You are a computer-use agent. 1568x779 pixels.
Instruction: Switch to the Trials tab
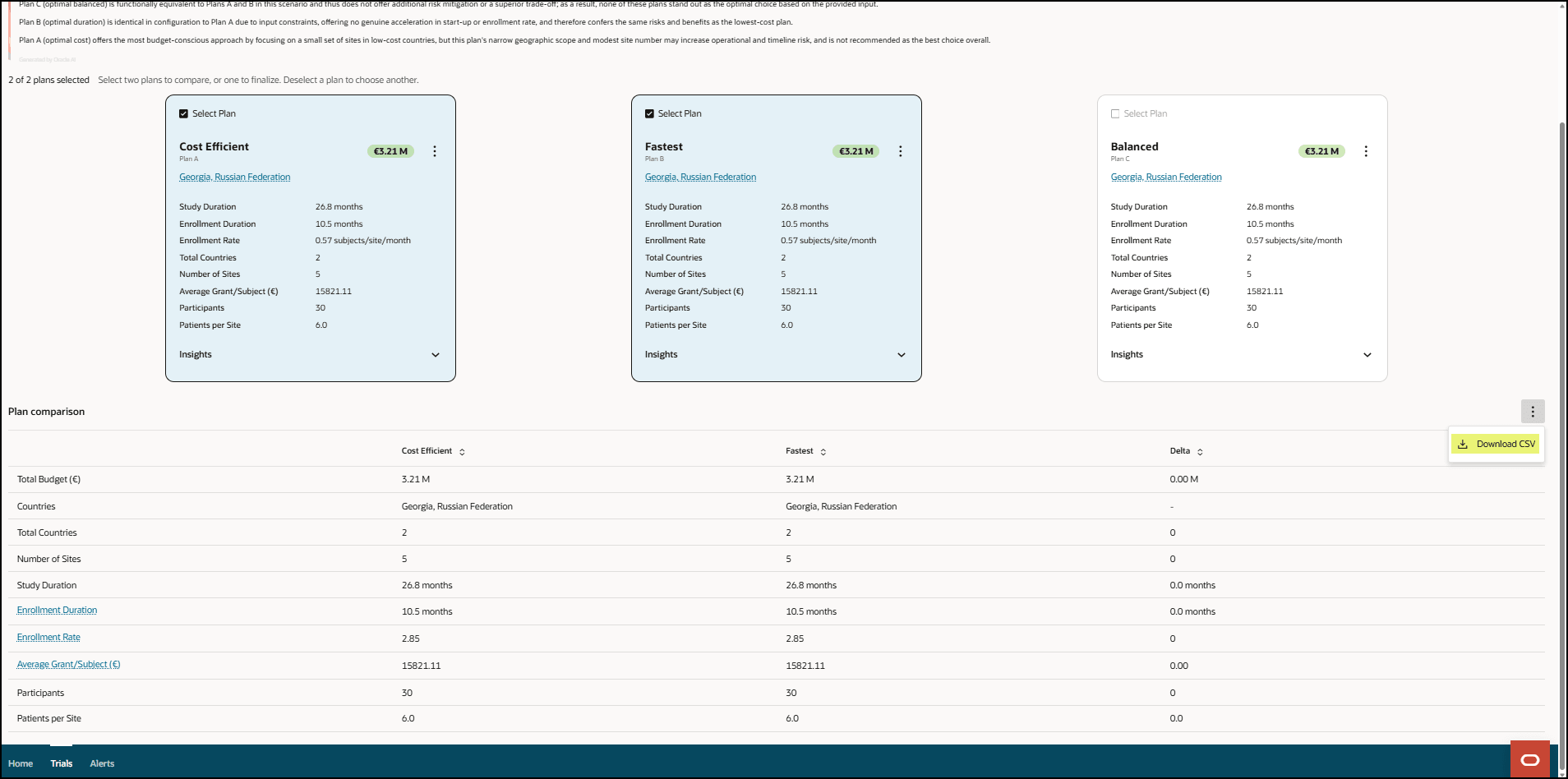coord(62,763)
